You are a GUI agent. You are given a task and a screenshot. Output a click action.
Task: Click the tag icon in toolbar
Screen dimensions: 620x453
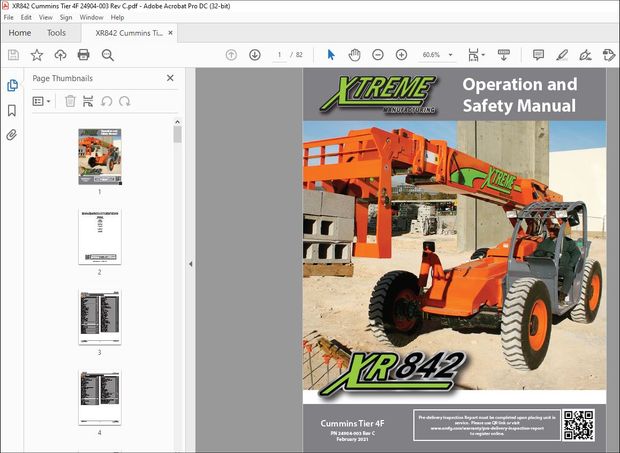(609, 55)
